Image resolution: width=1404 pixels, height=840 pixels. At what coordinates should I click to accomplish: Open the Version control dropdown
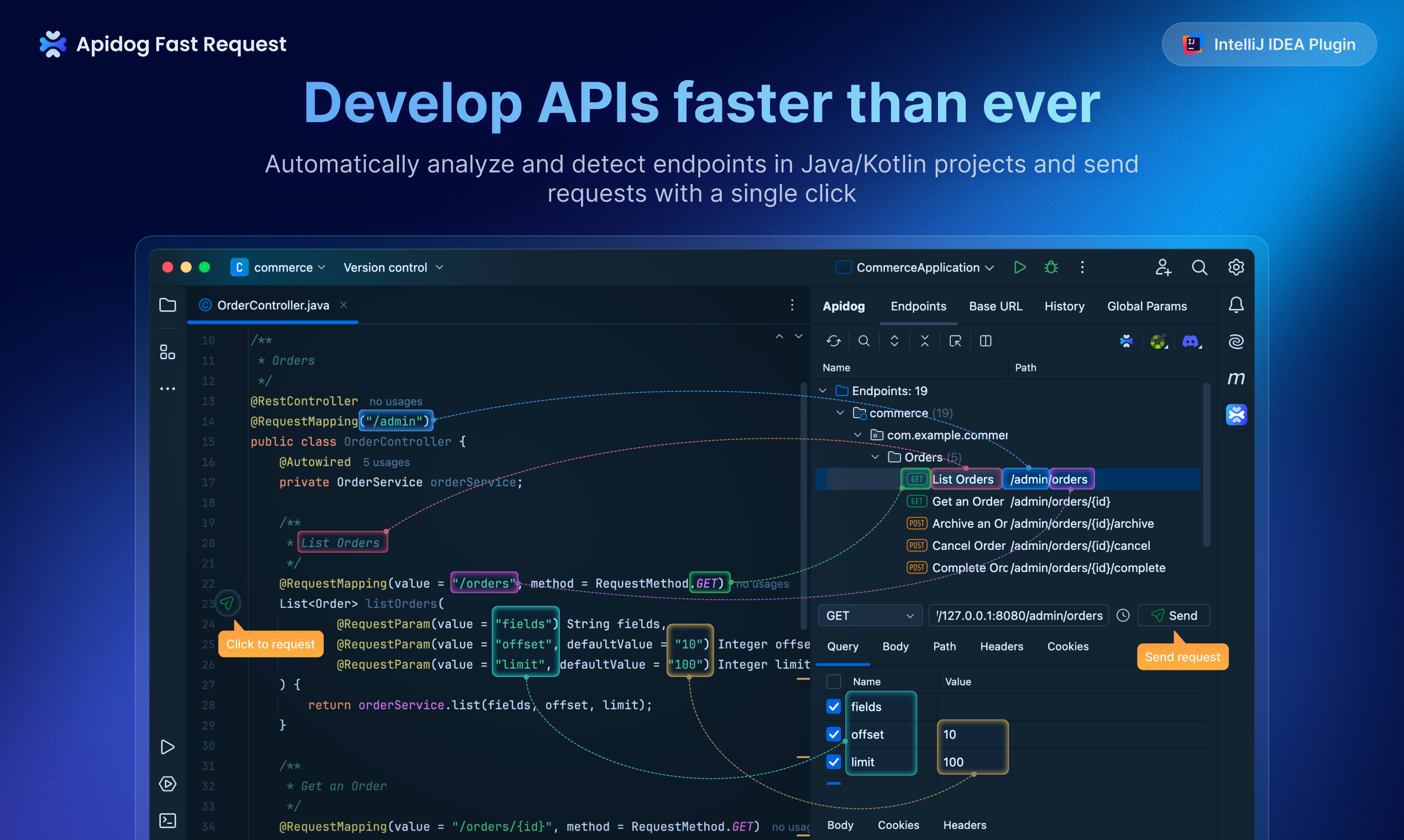click(394, 267)
